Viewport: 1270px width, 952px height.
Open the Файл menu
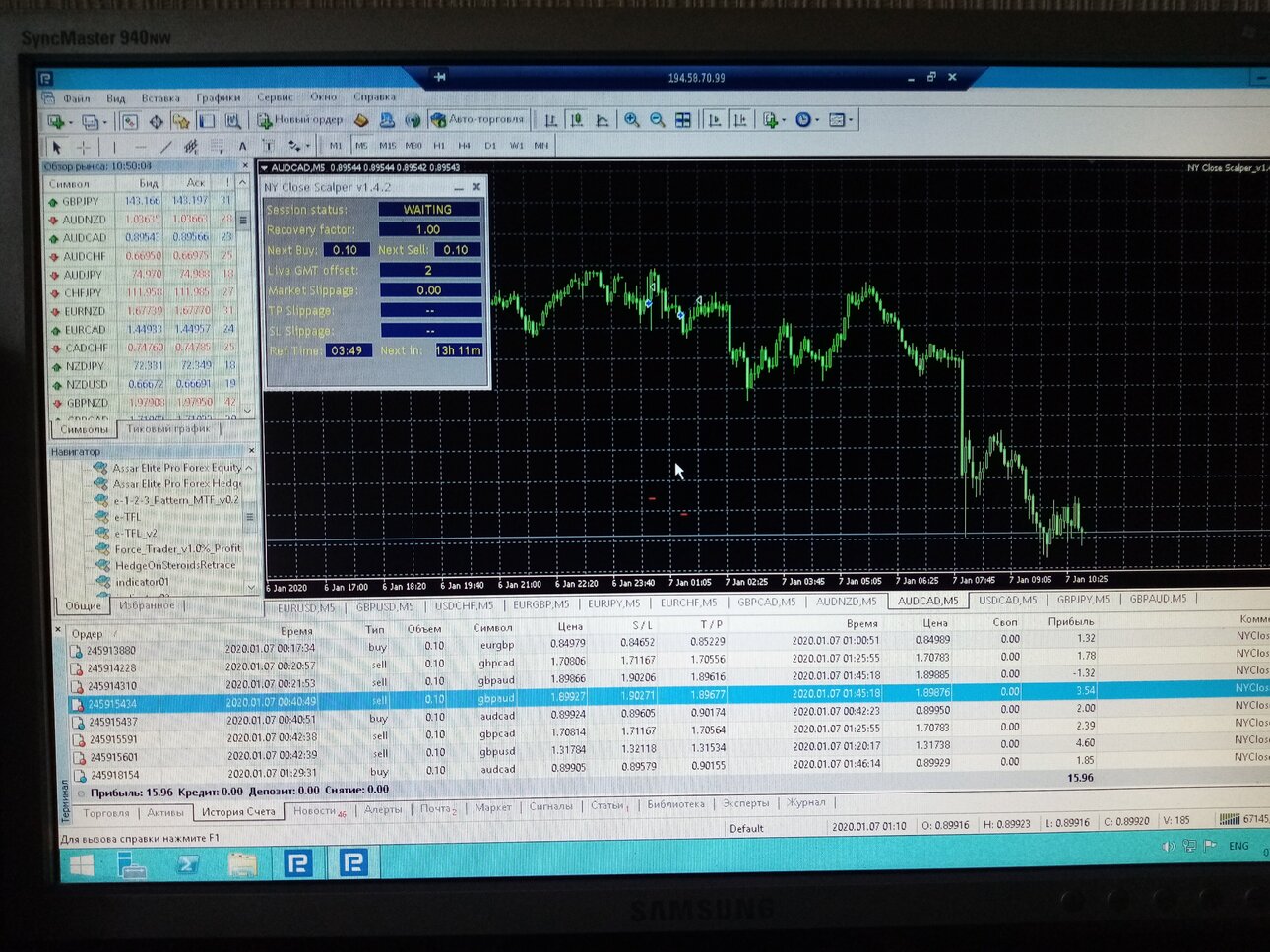tap(76, 98)
